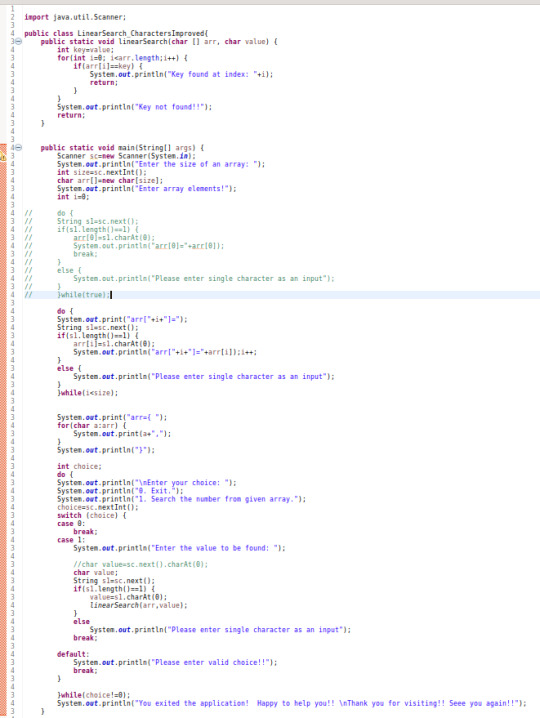Click the 'for(char a:arr)' loop line
Screen dimensions: 540x718
pos(92,426)
